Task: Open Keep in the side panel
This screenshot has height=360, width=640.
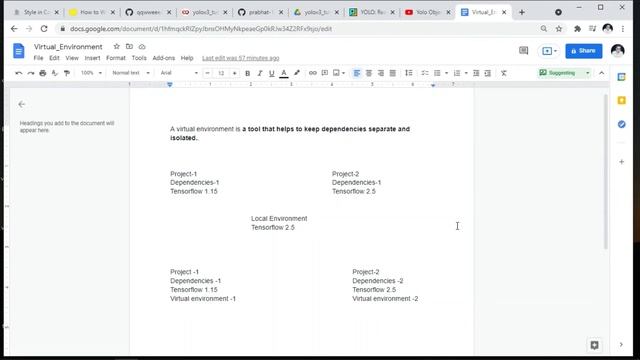Action: pyautogui.click(x=621, y=100)
